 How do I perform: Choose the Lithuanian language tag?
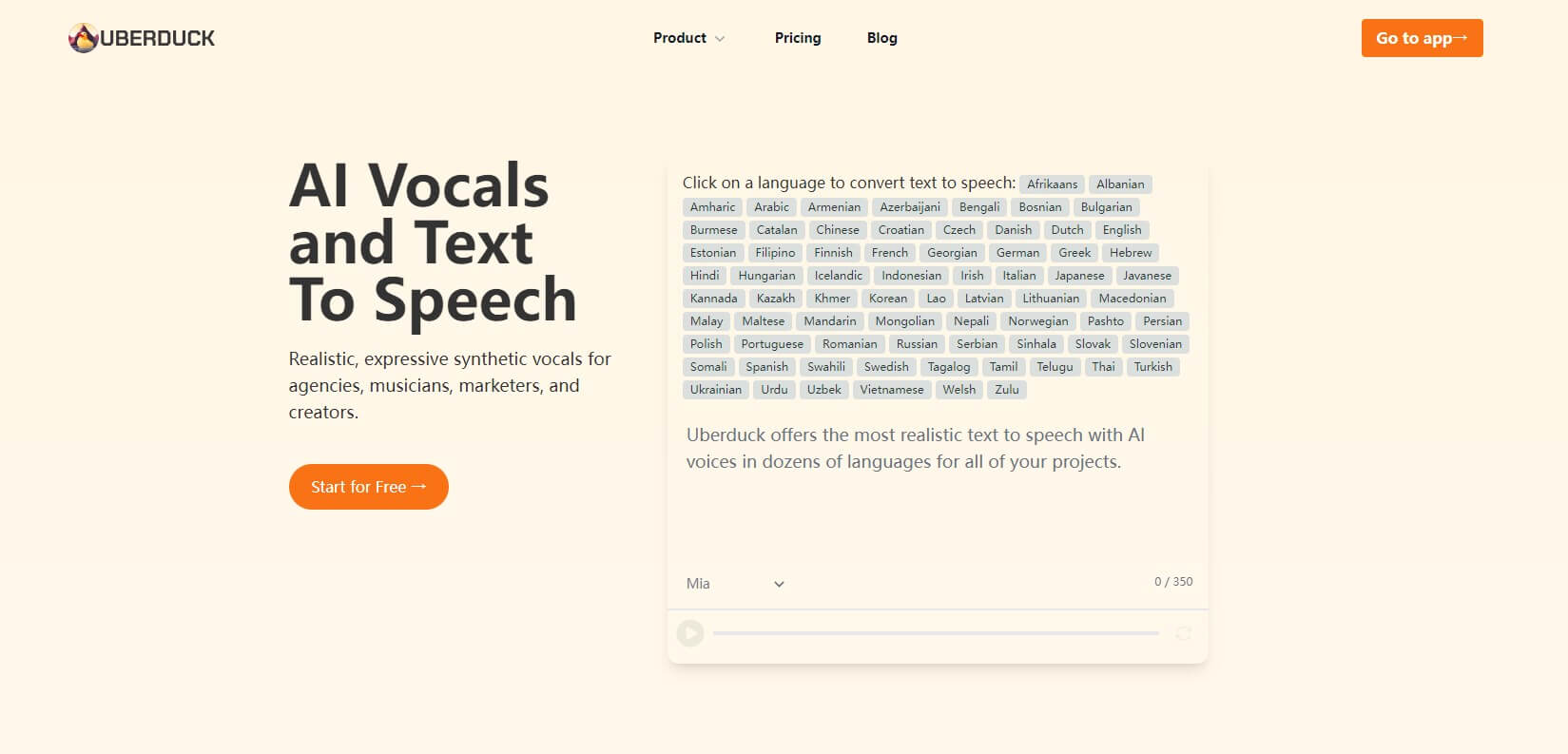tap(1051, 299)
